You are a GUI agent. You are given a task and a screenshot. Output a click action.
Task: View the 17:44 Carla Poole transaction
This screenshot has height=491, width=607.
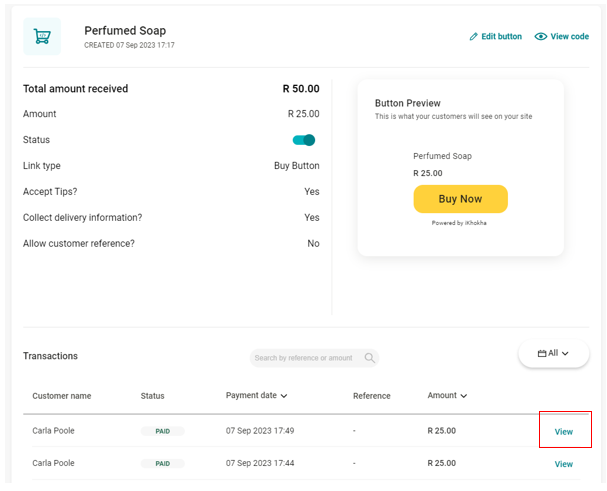coord(564,464)
